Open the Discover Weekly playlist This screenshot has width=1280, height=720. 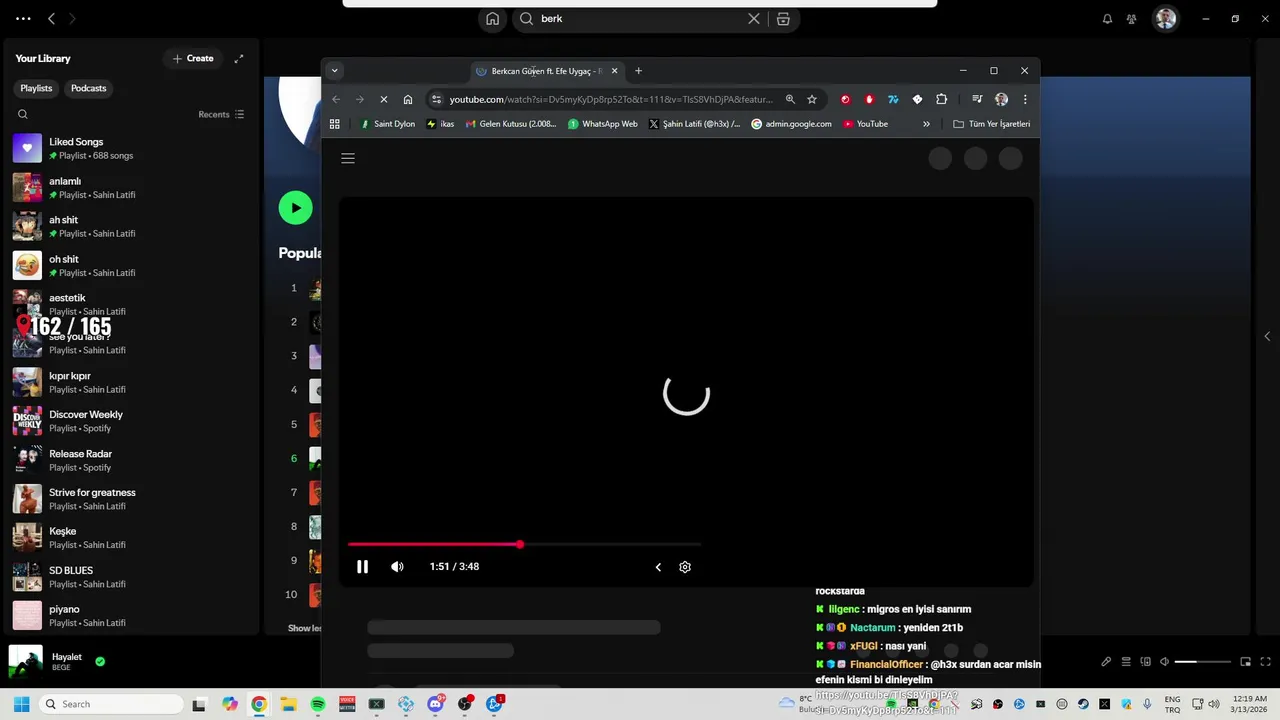130,421
